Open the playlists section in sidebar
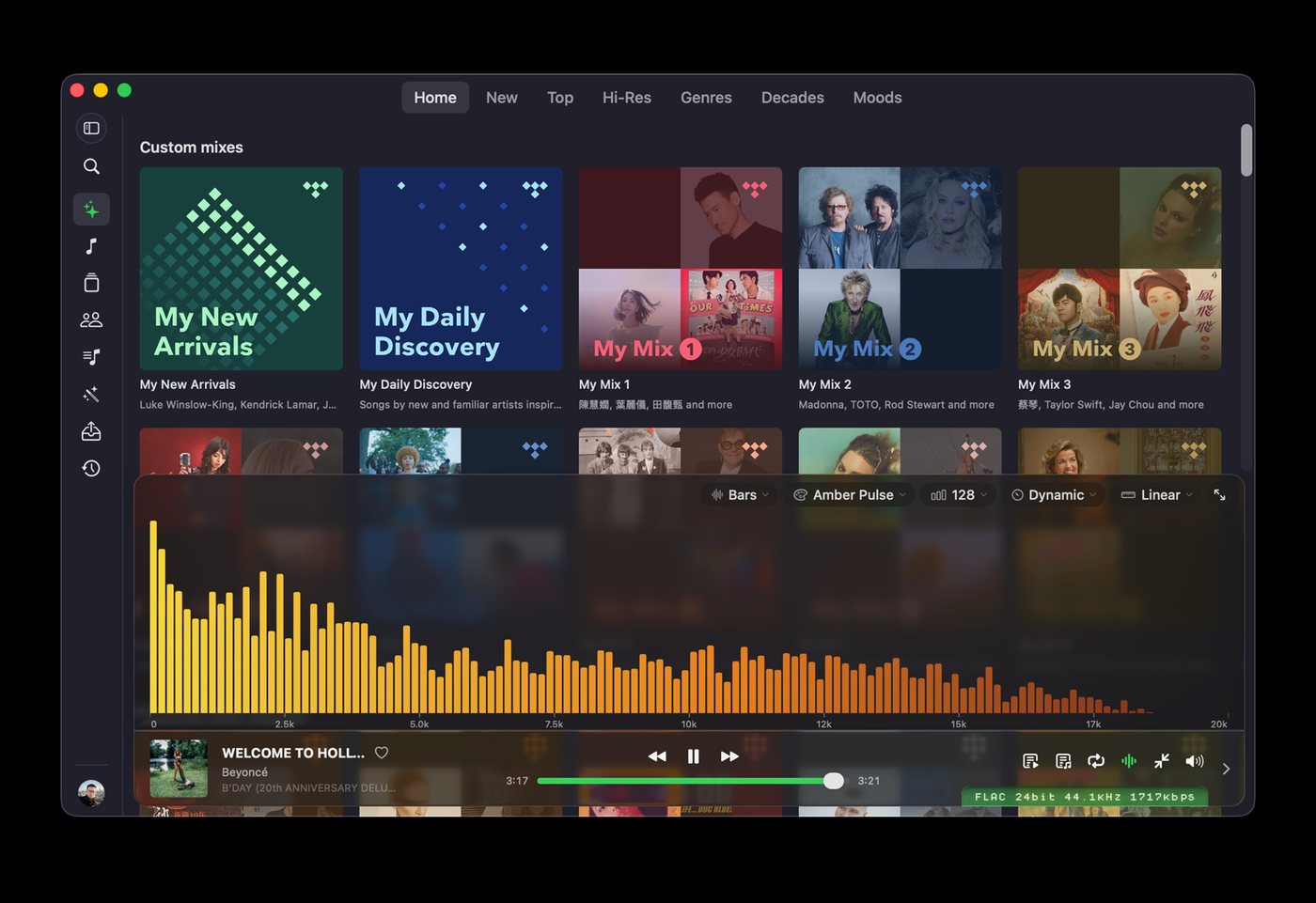 pos(91,357)
